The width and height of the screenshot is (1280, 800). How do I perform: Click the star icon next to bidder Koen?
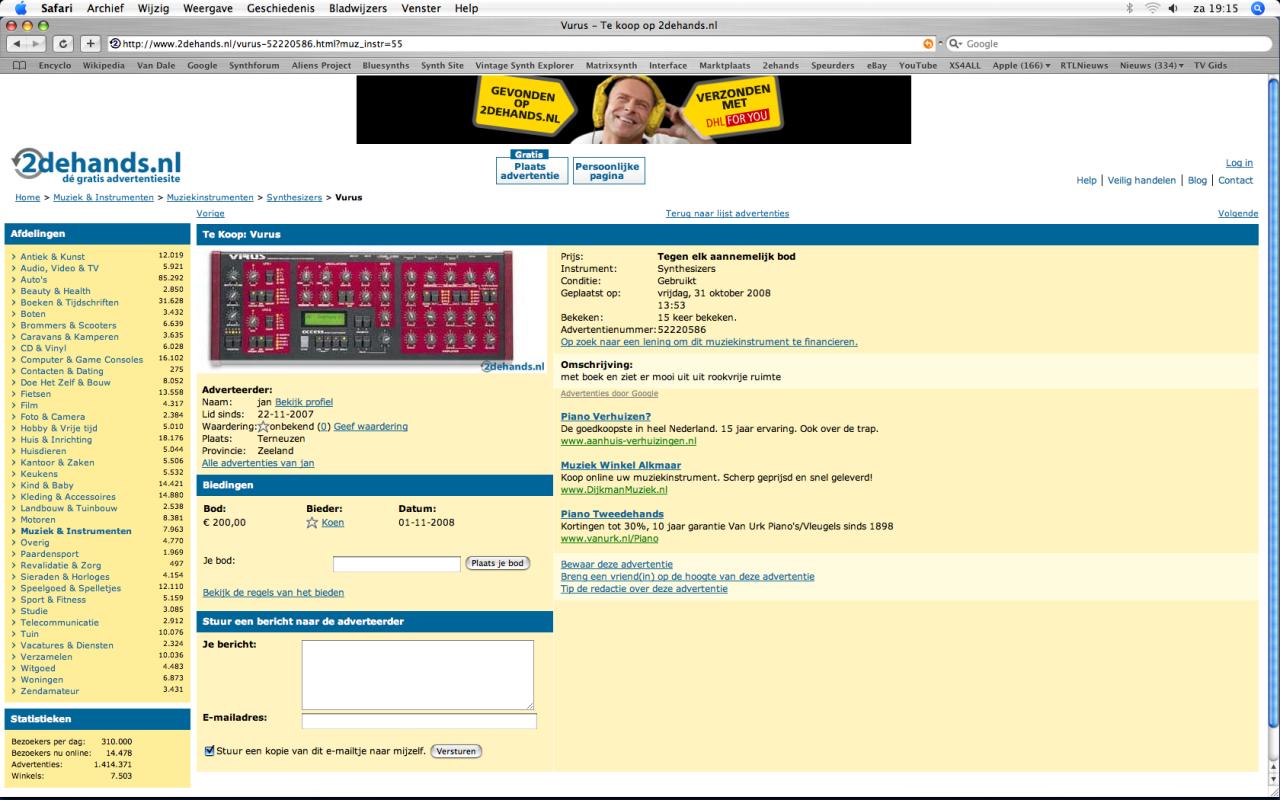[x=312, y=522]
